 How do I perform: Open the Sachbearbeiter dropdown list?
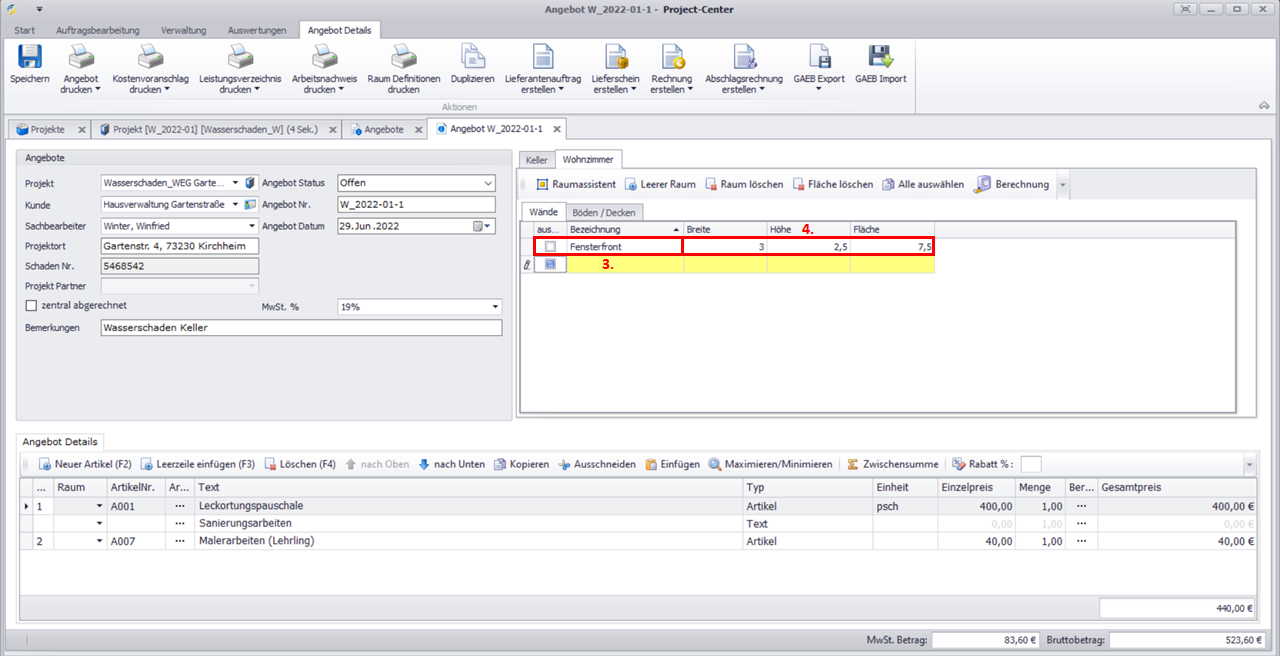pos(251,226)
